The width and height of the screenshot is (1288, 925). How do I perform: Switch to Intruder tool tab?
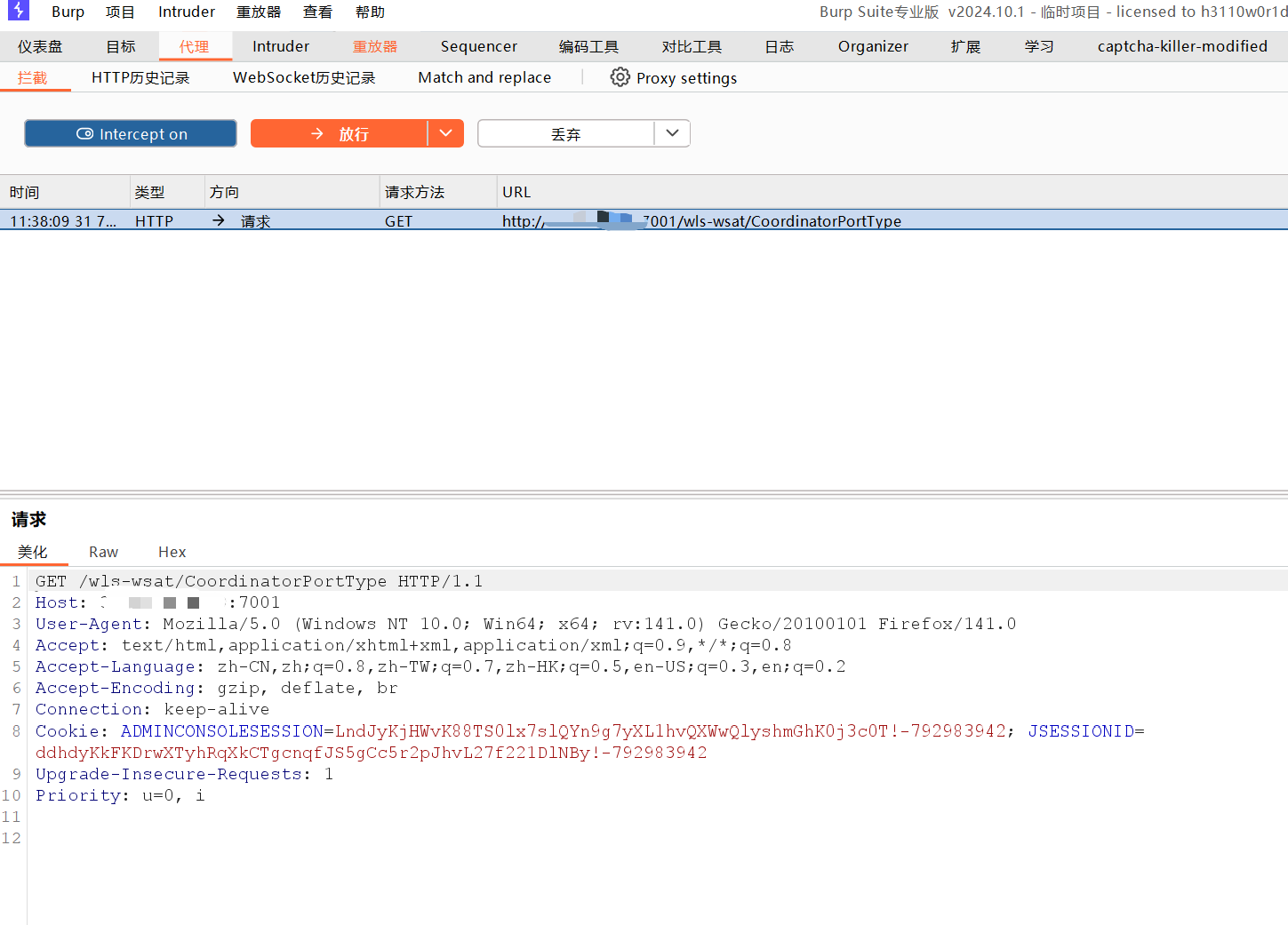click(281, 46)
